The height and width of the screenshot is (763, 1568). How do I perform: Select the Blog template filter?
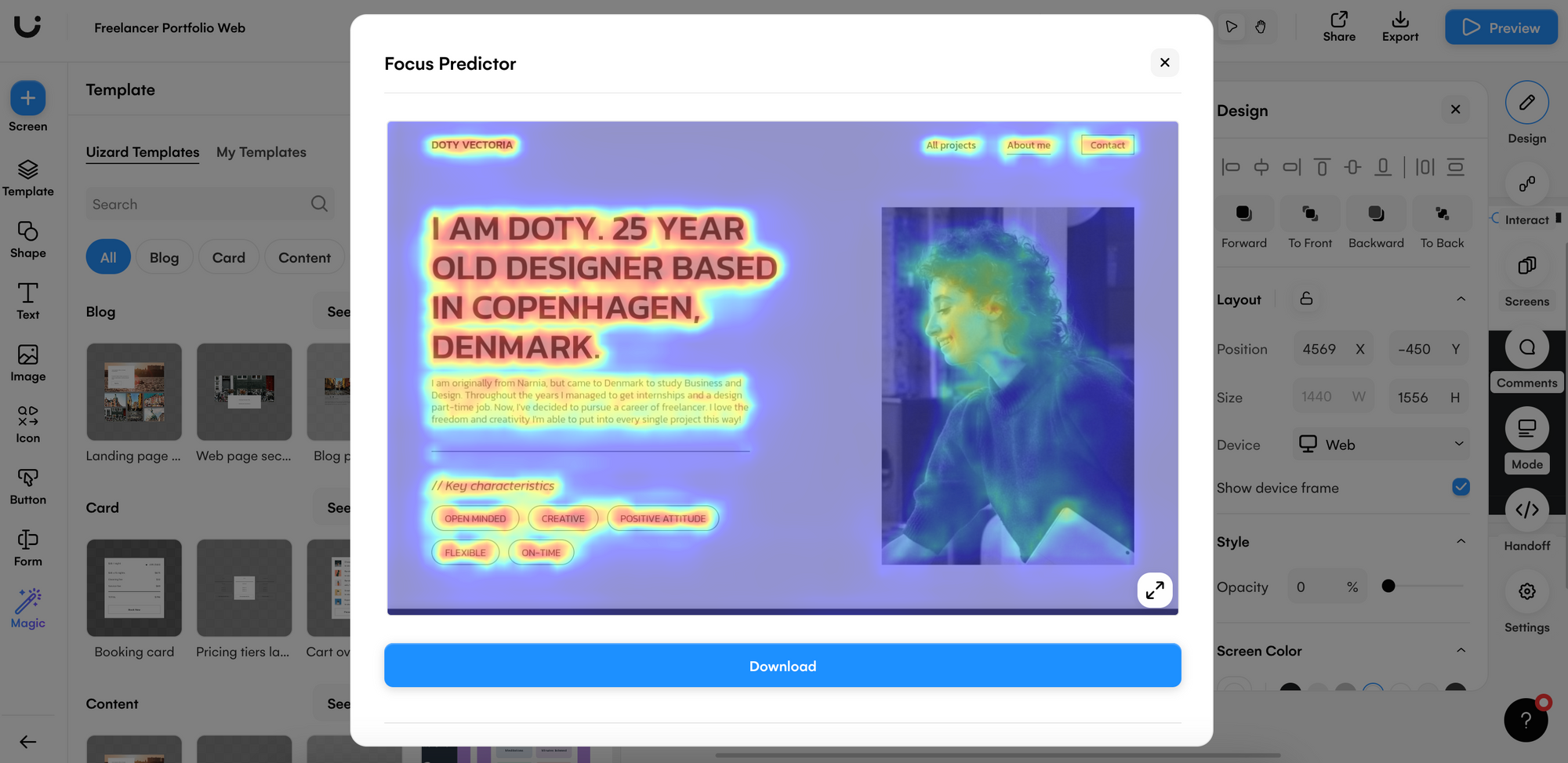(x=165, y=257)
